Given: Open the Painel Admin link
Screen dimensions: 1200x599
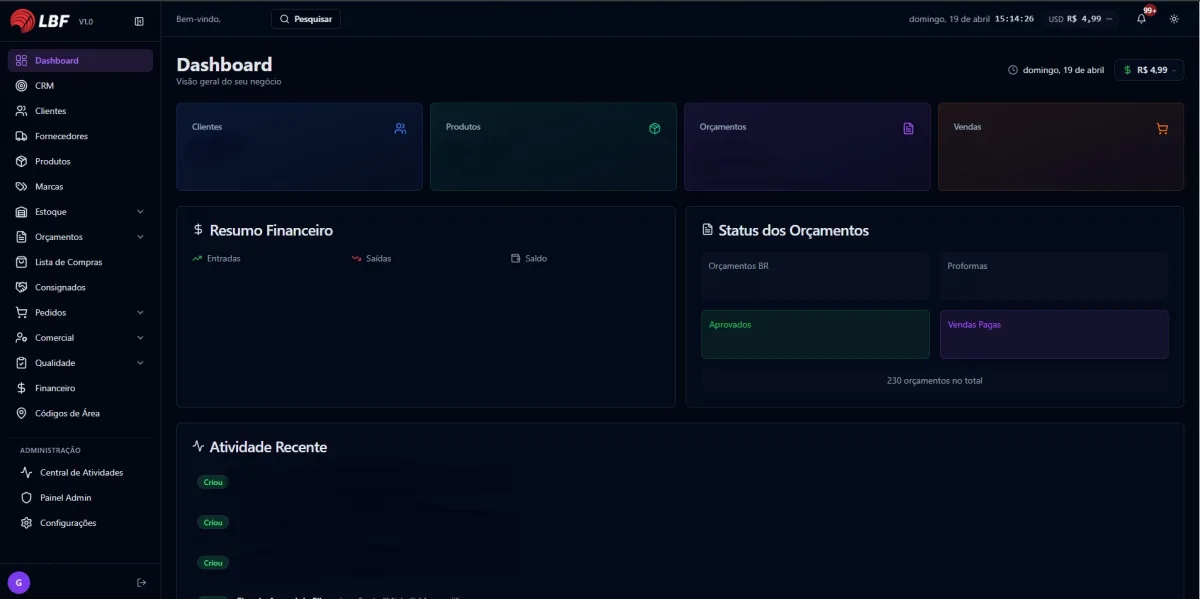Looking at the screenshot, I should point(65,497).
